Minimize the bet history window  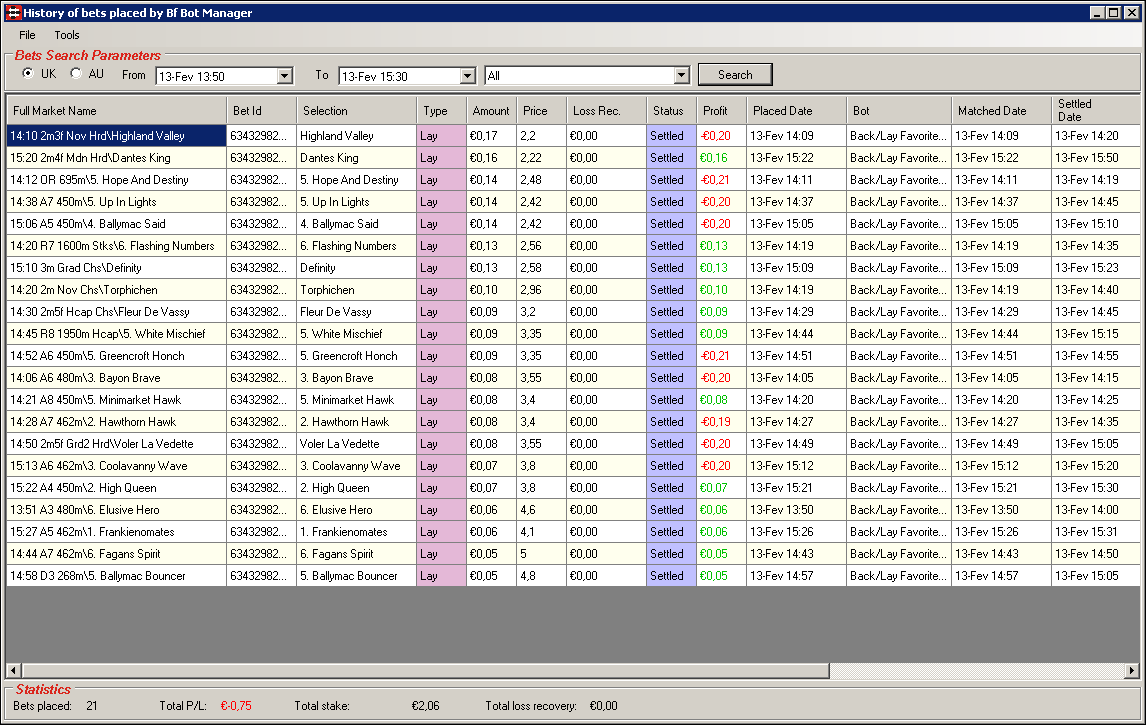pyautogui.click(x=1097, y=12)
